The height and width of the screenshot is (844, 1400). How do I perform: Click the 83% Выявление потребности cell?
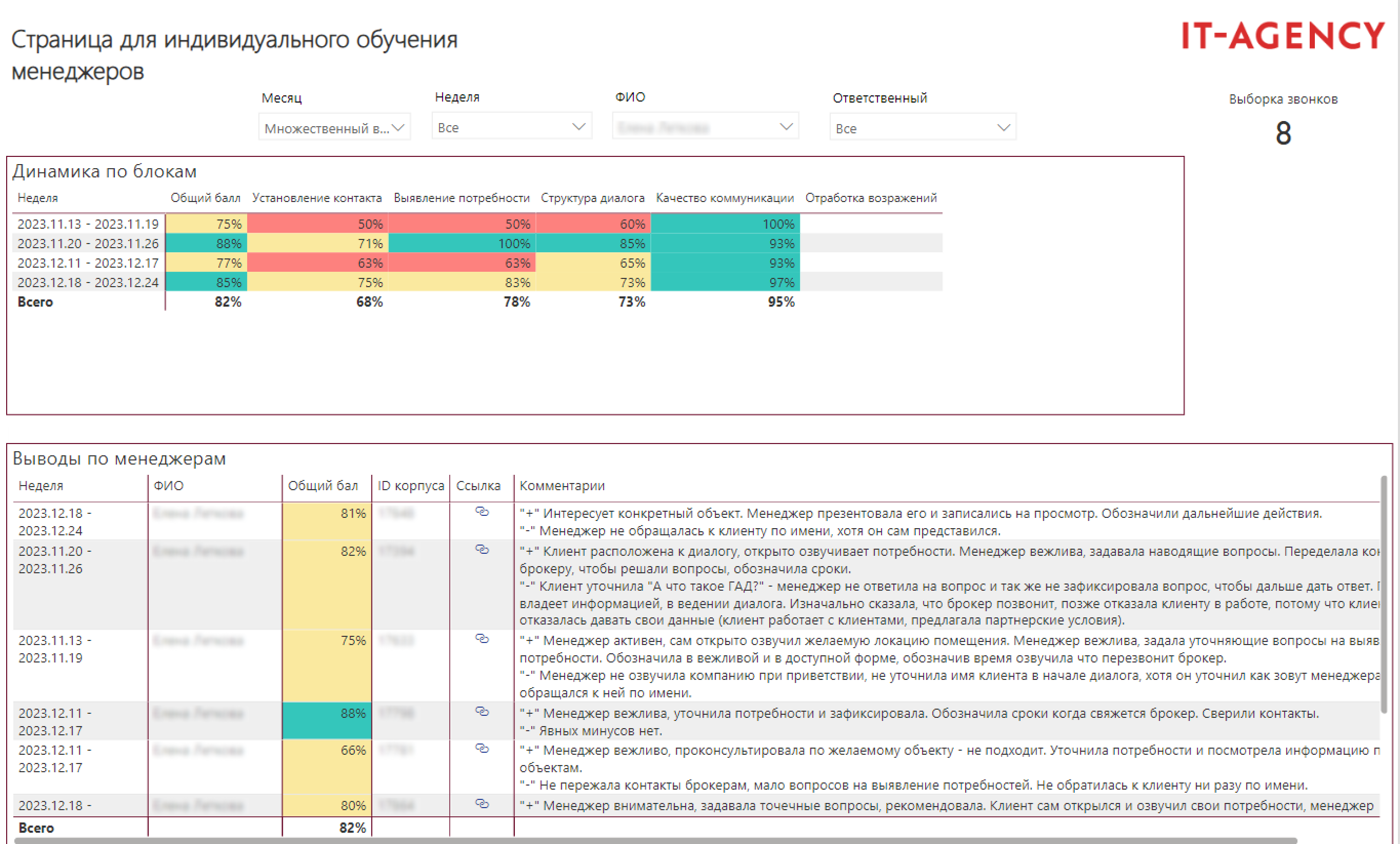(462, 283)
